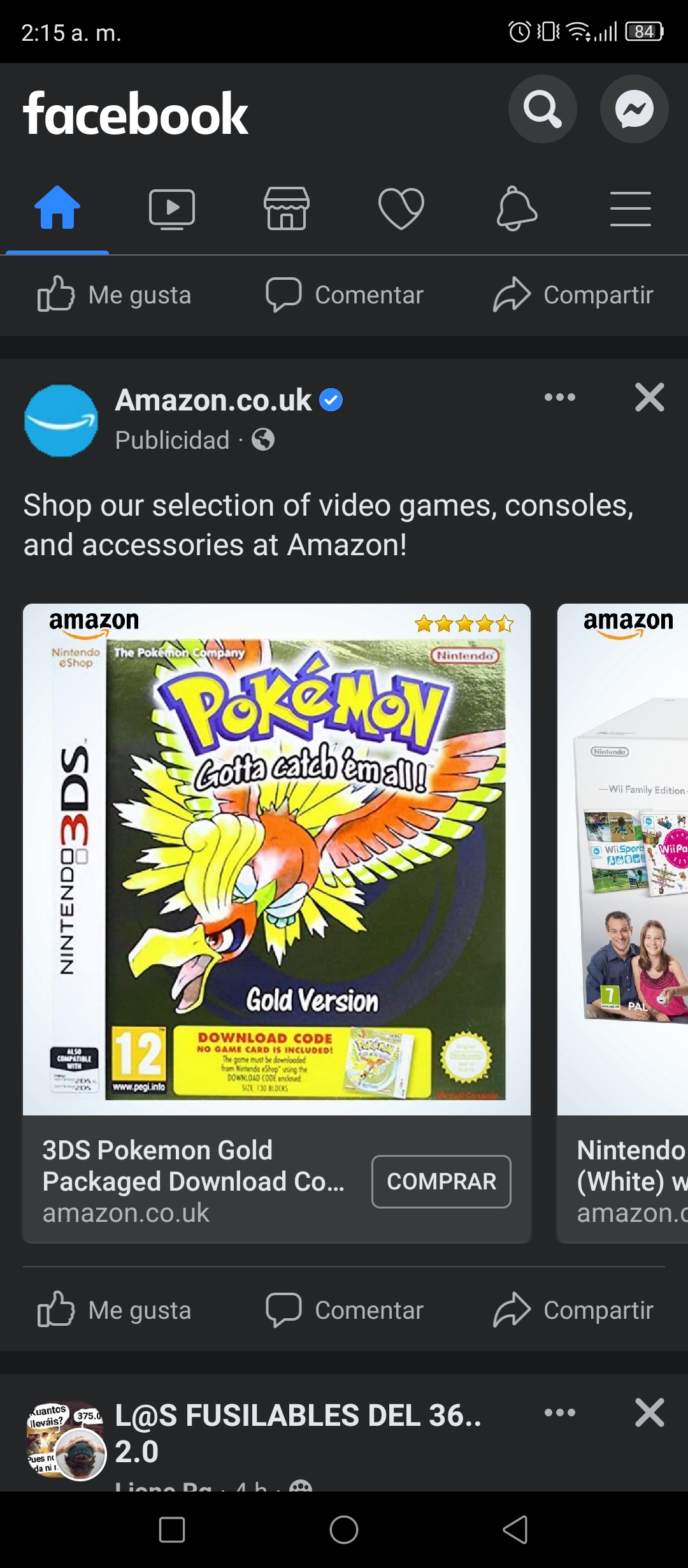The width and height of the screenshot is (688, 1568).
Task: Open three-dot options for L@S FUSILABLES post
Action: (x=560, y=1412)
